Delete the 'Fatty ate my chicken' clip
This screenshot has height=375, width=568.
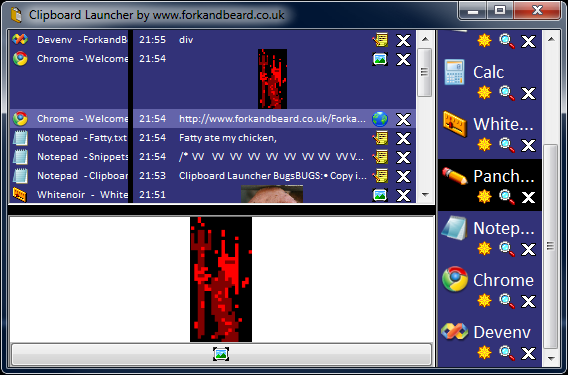[403, 138]
